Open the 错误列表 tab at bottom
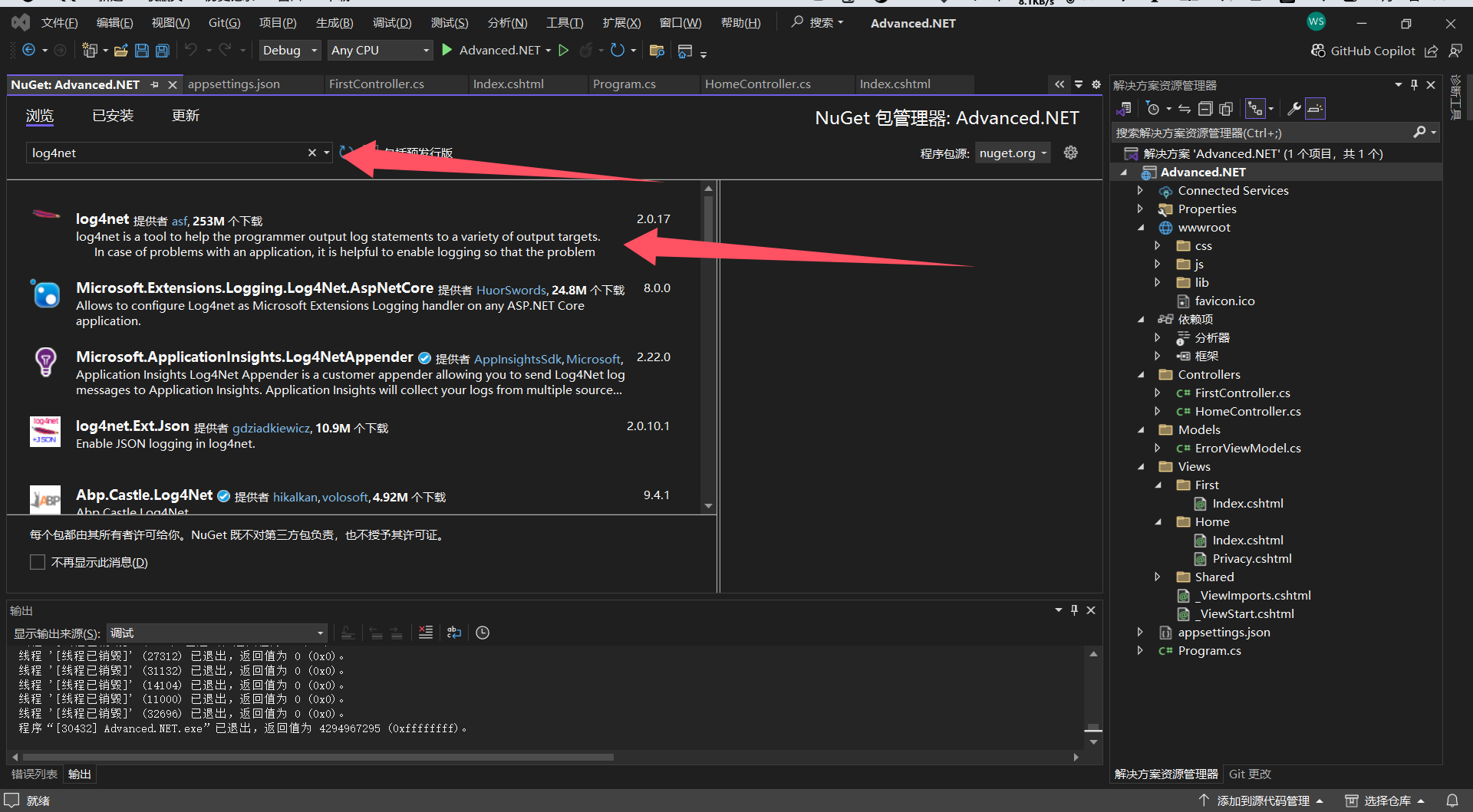The width and height of the screenshot is (1473, 812). [x=35, y=774]
